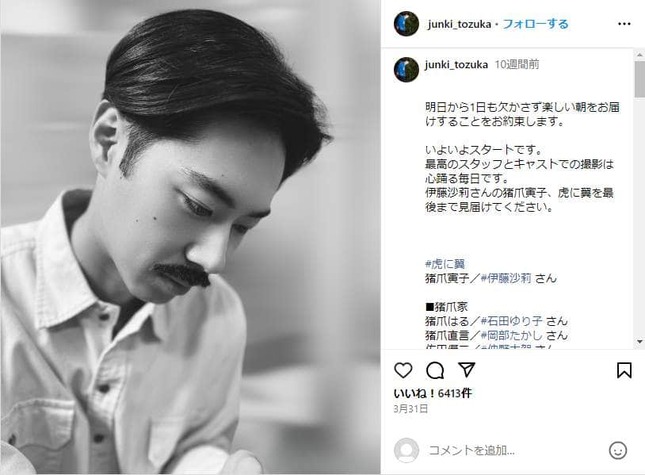Share post via paper plane icon
Image resolution: width=645 pixels, height=475 pixels.
pyautogui.click(x=466, y=370)
